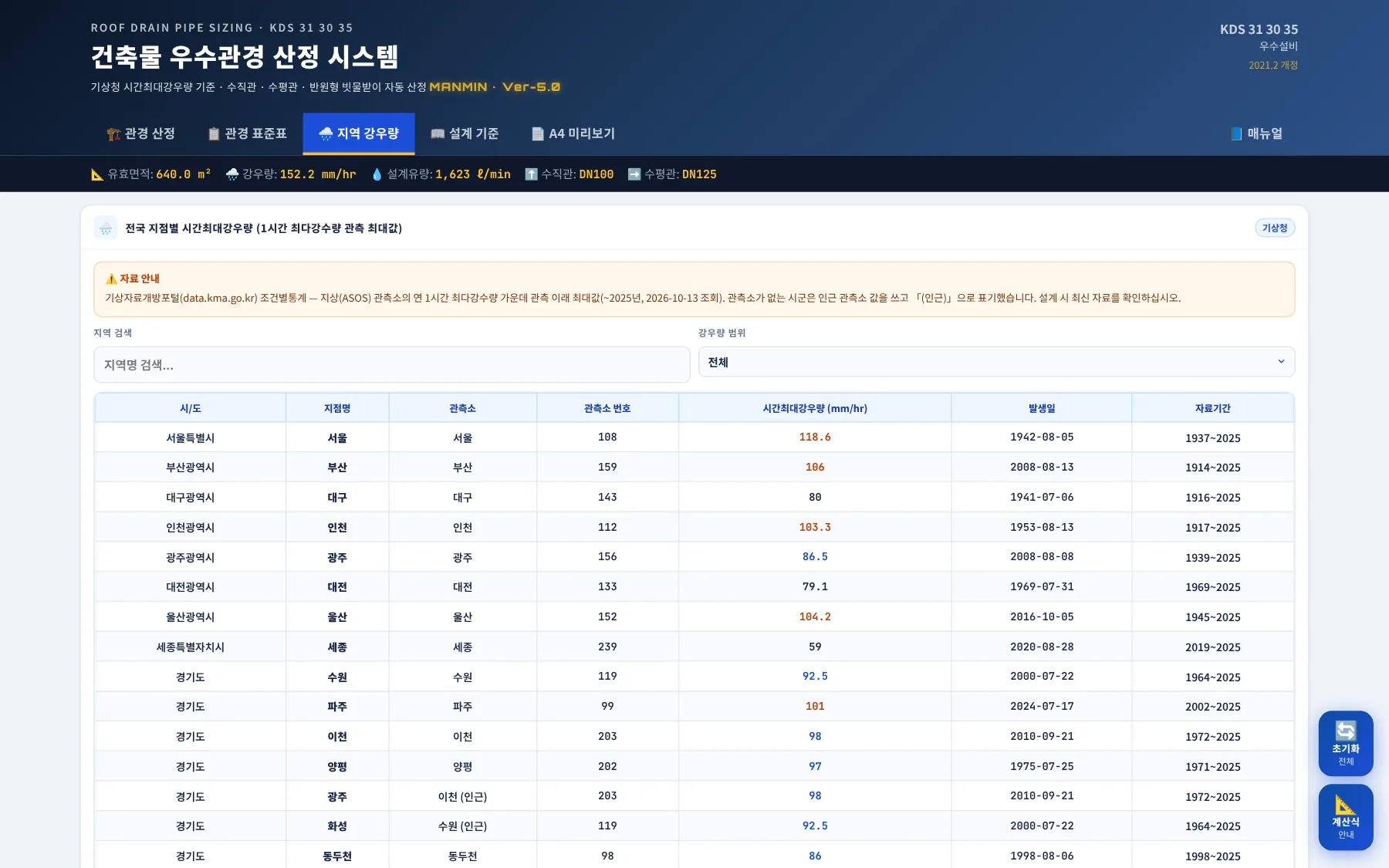Click the 기상청 badge
This screenshot has height=868, width=1389.
tap(1275, 228)
